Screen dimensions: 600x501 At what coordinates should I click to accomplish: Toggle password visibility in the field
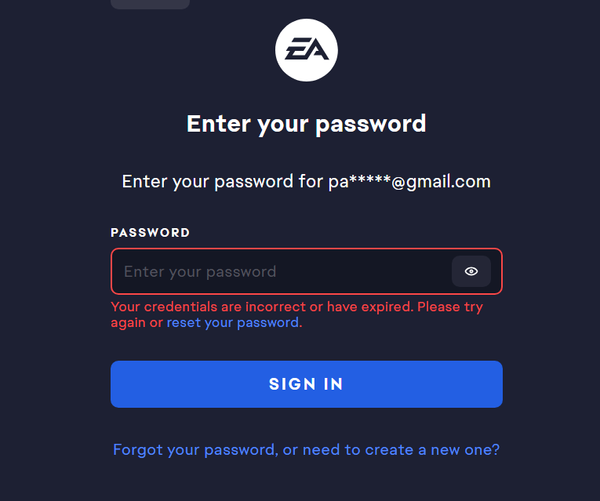click(471, 271)
